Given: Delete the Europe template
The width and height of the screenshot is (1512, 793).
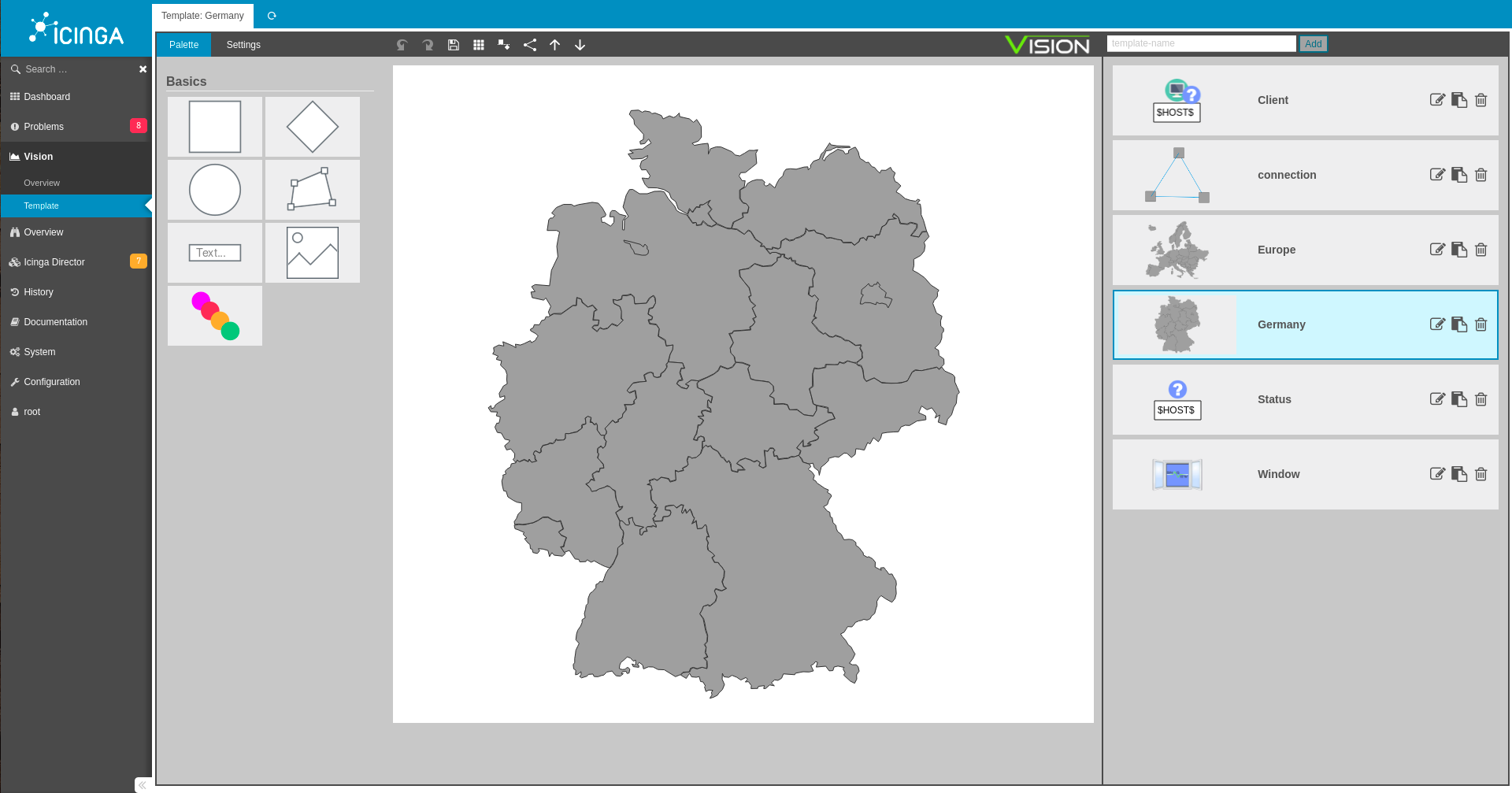Looking at the screenshot, I should click(1480, 250).
